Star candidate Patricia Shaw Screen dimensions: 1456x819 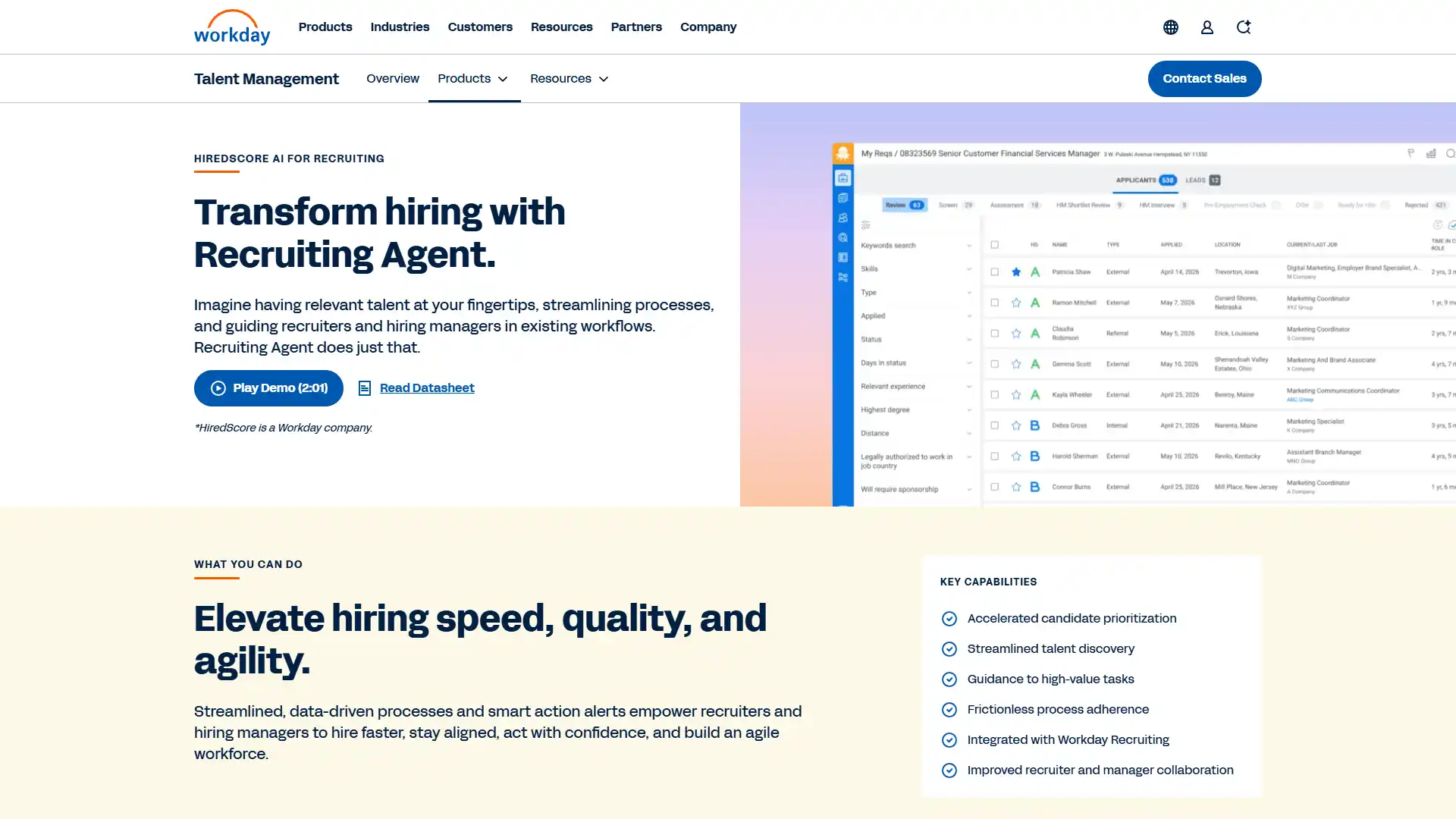pos(1016,271)
